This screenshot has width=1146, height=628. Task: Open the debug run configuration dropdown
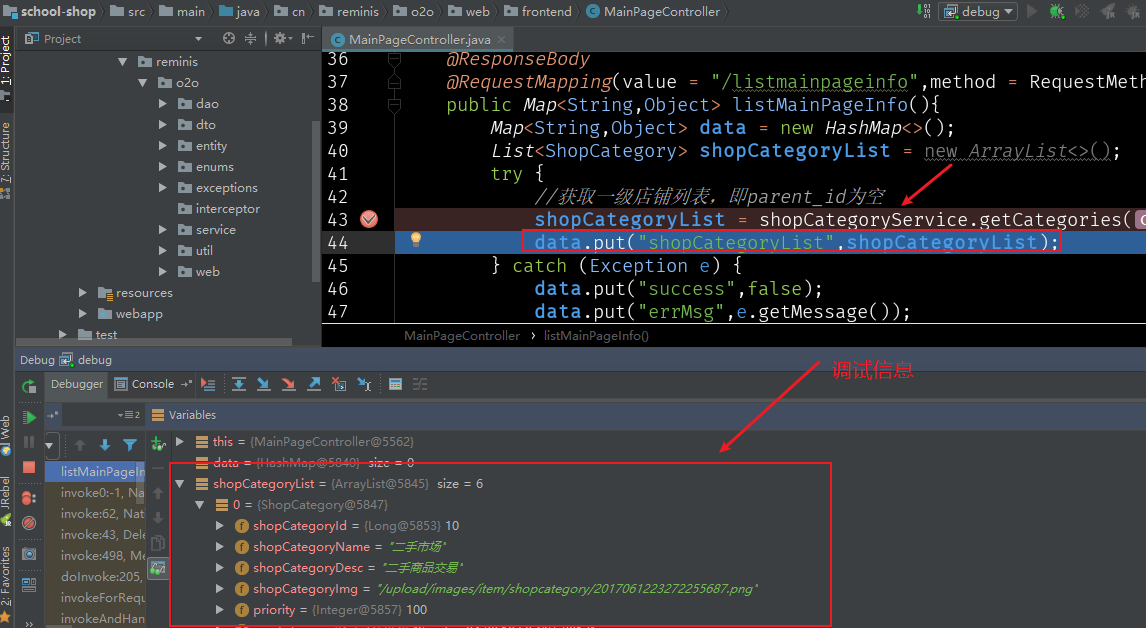tap(978, 11)
